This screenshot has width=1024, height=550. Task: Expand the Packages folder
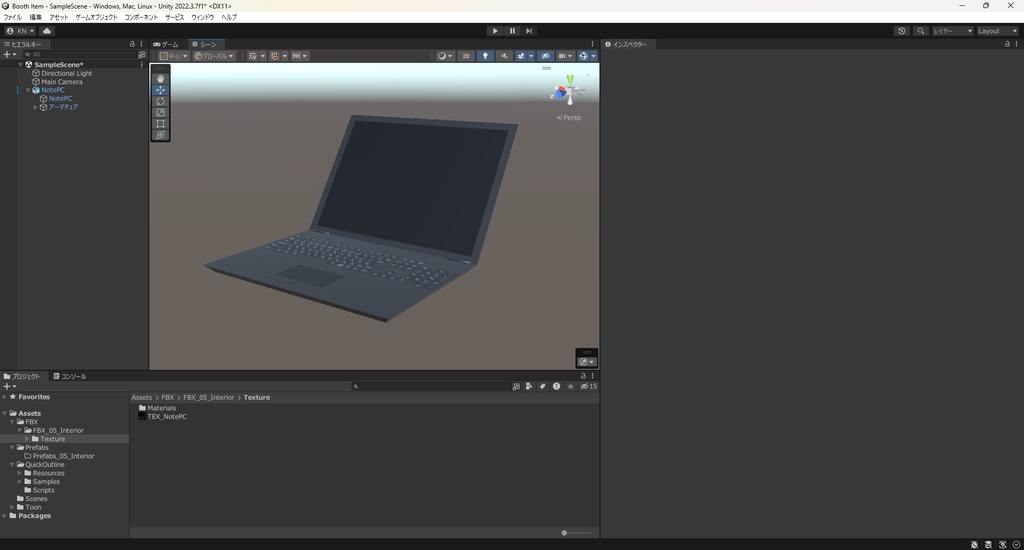(x=5, y=515)
